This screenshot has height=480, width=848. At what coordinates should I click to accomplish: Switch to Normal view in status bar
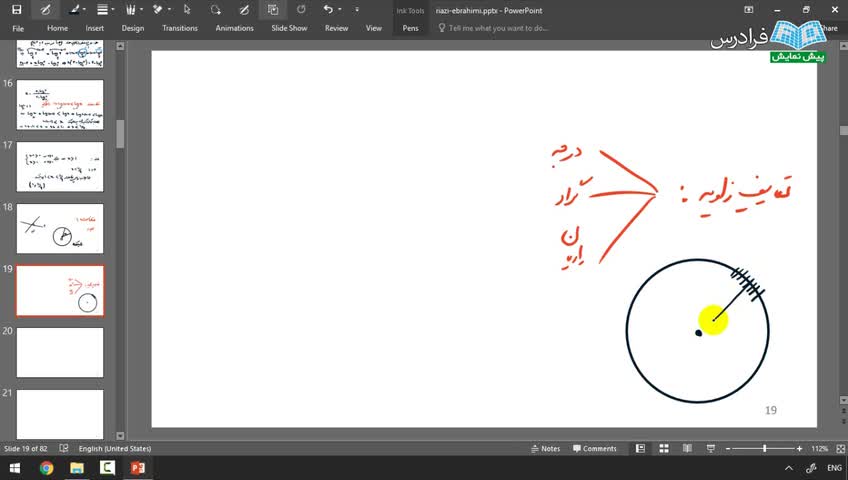[x=640, y=449]
